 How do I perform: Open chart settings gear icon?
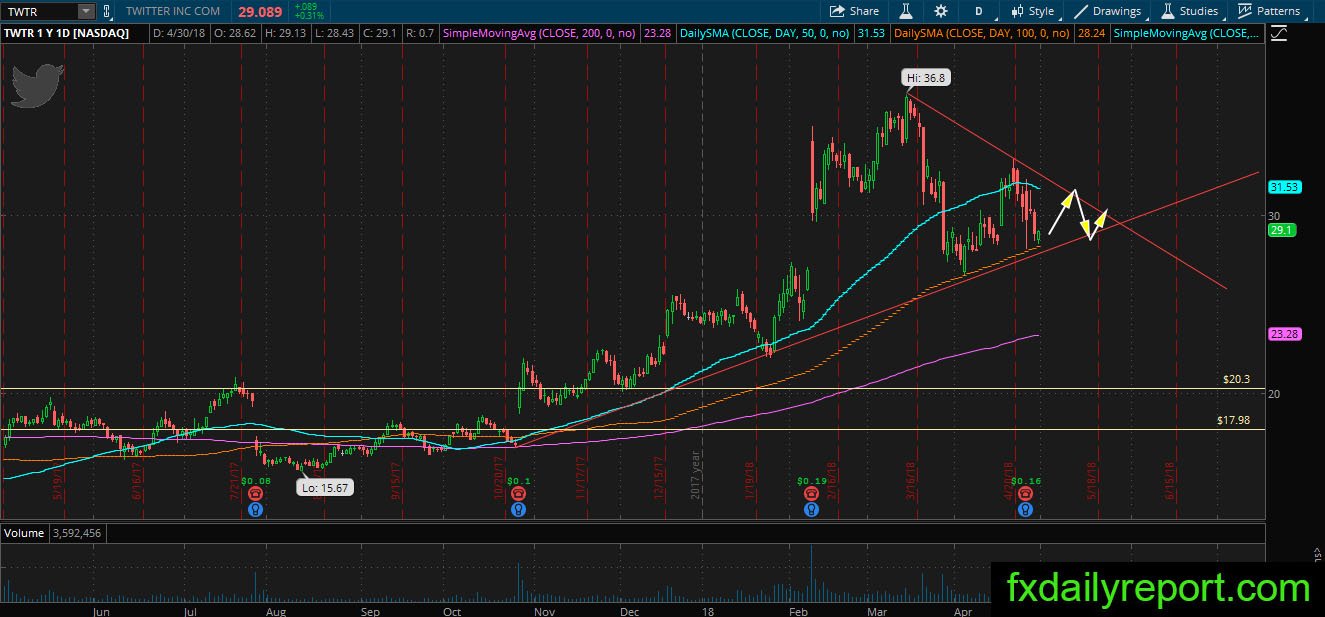(941, 11)
